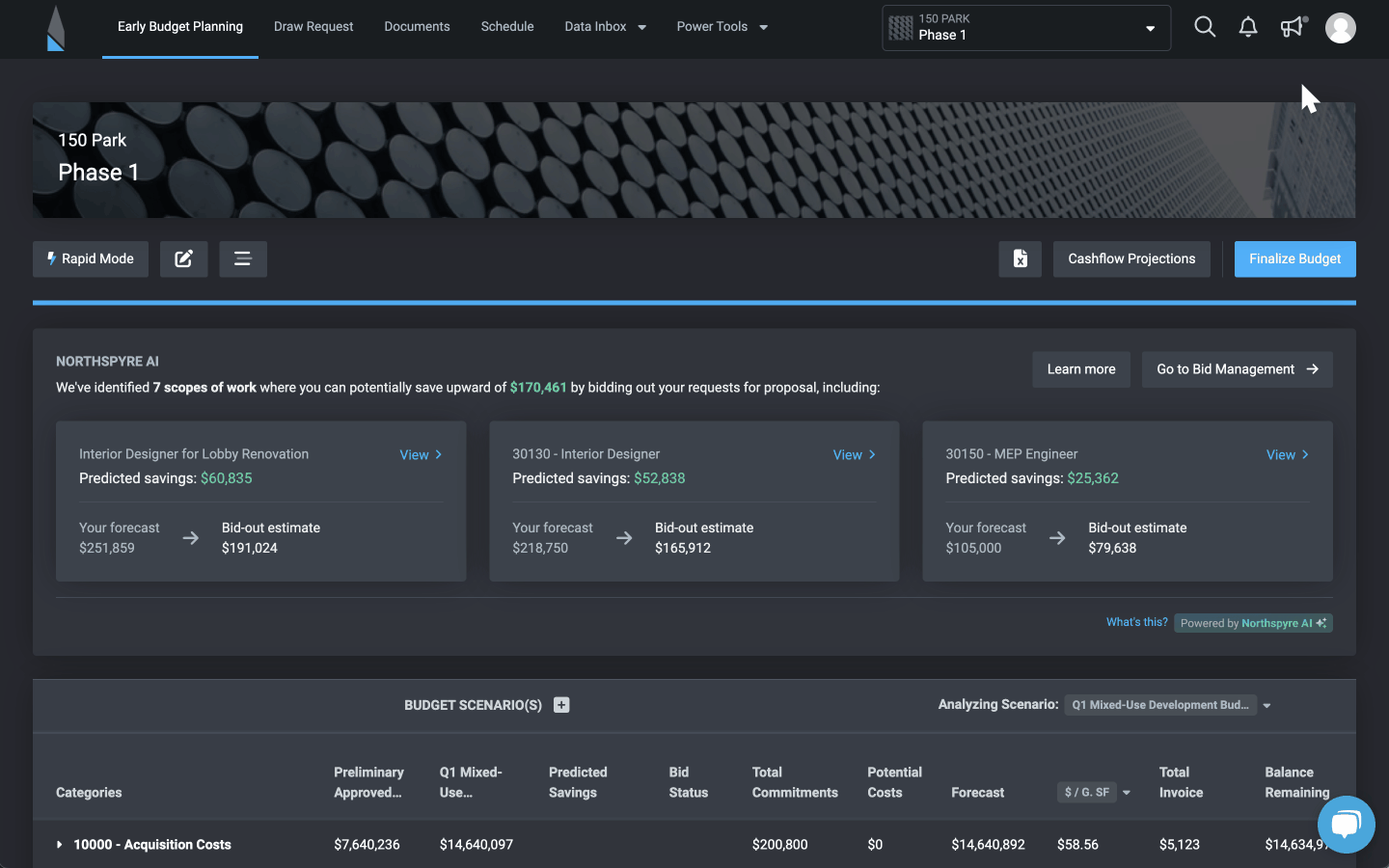
Task: Click the Northspyre logo icon
Action: tap(56, 27)
